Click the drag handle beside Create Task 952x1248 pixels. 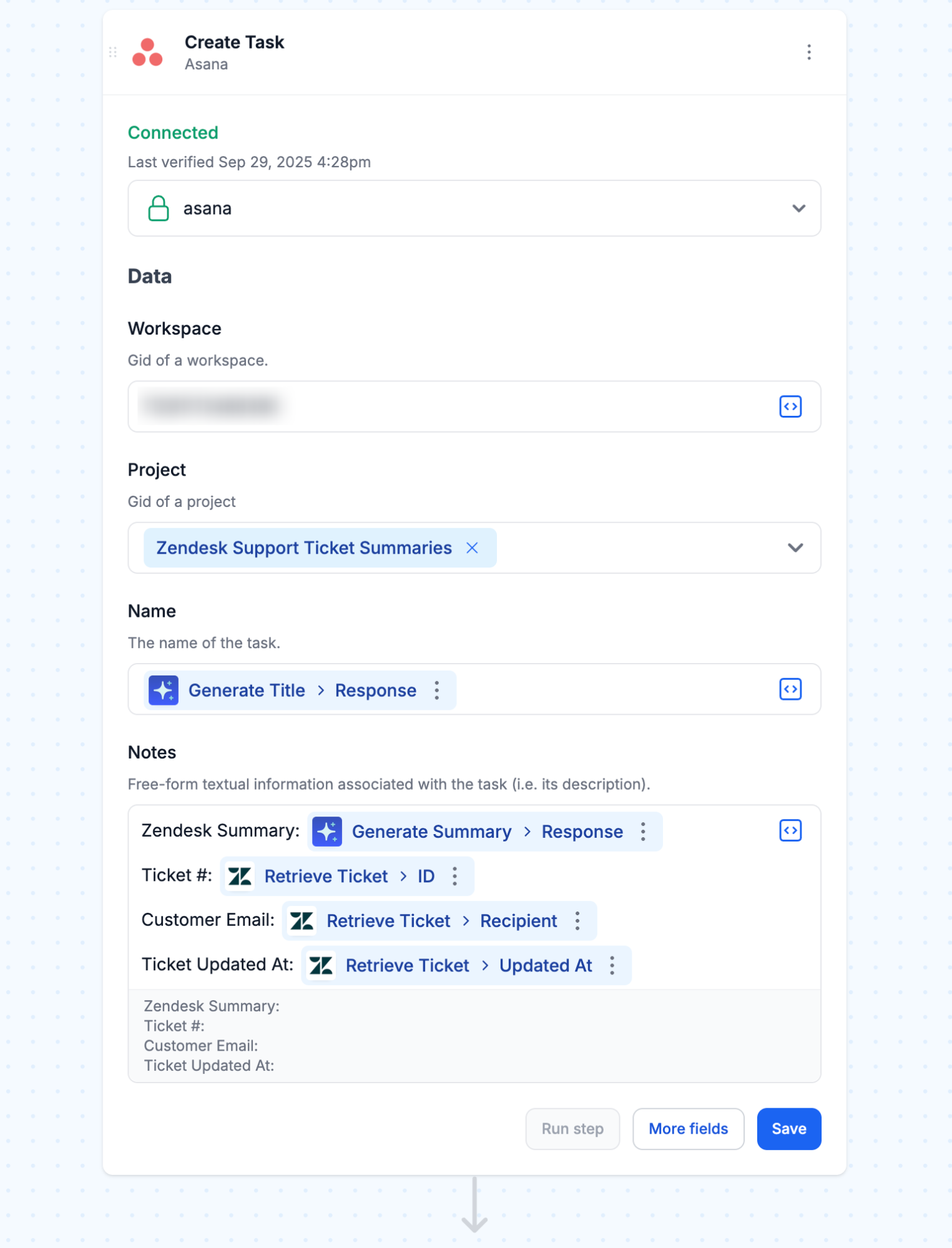pyautogui.click(x=113, y=52)
